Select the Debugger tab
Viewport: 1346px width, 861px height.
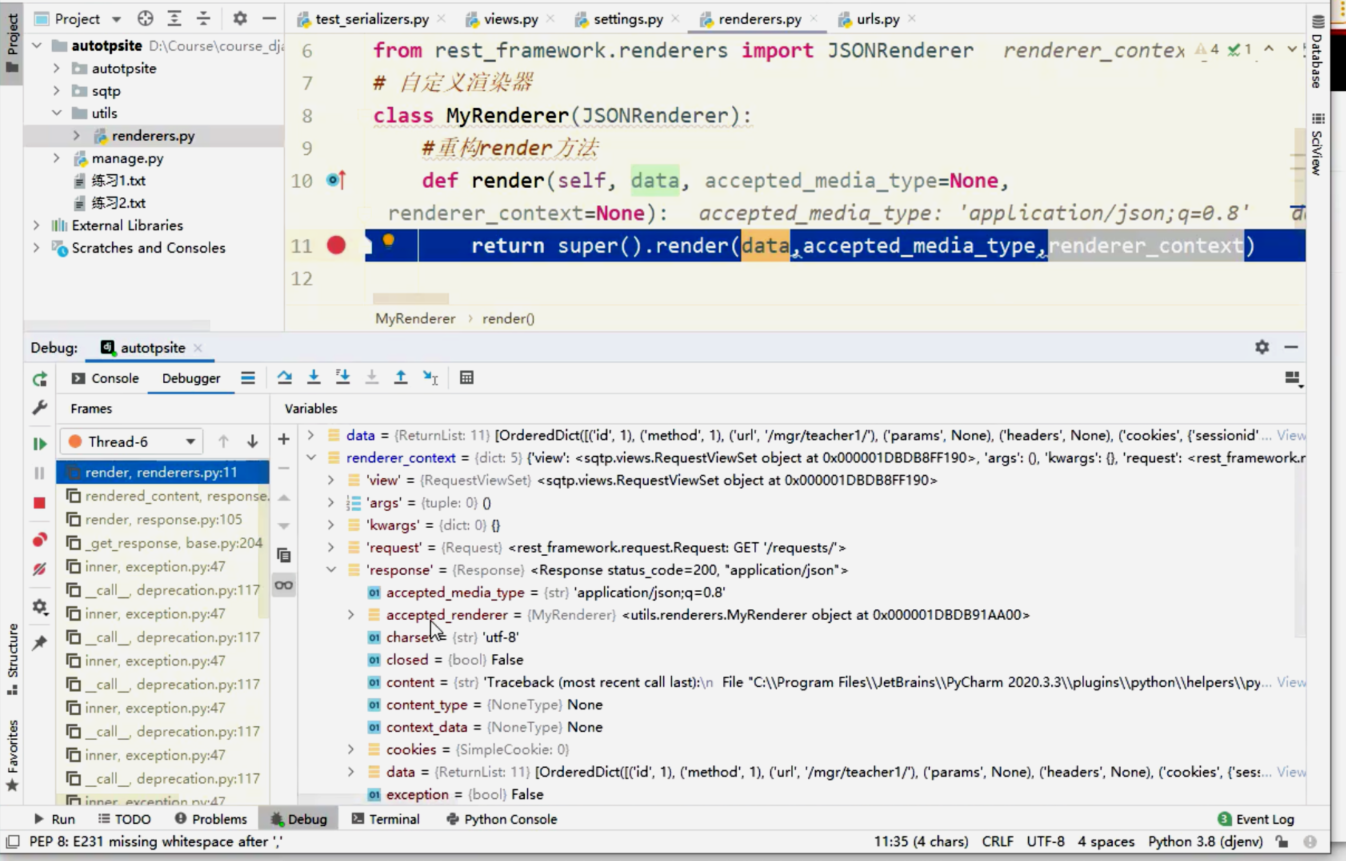(x=191, y=378)
